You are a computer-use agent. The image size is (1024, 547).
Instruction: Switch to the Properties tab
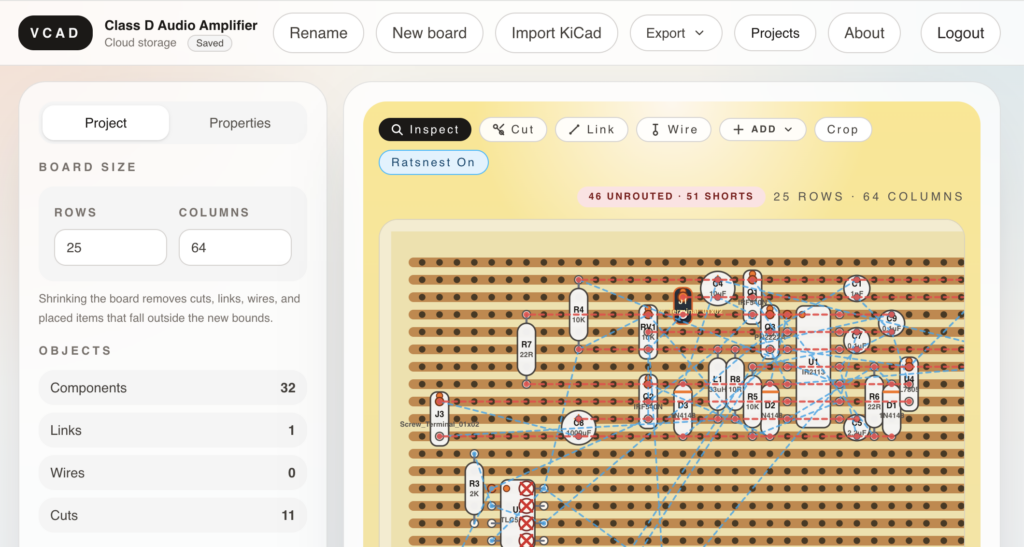click(239, 123)
